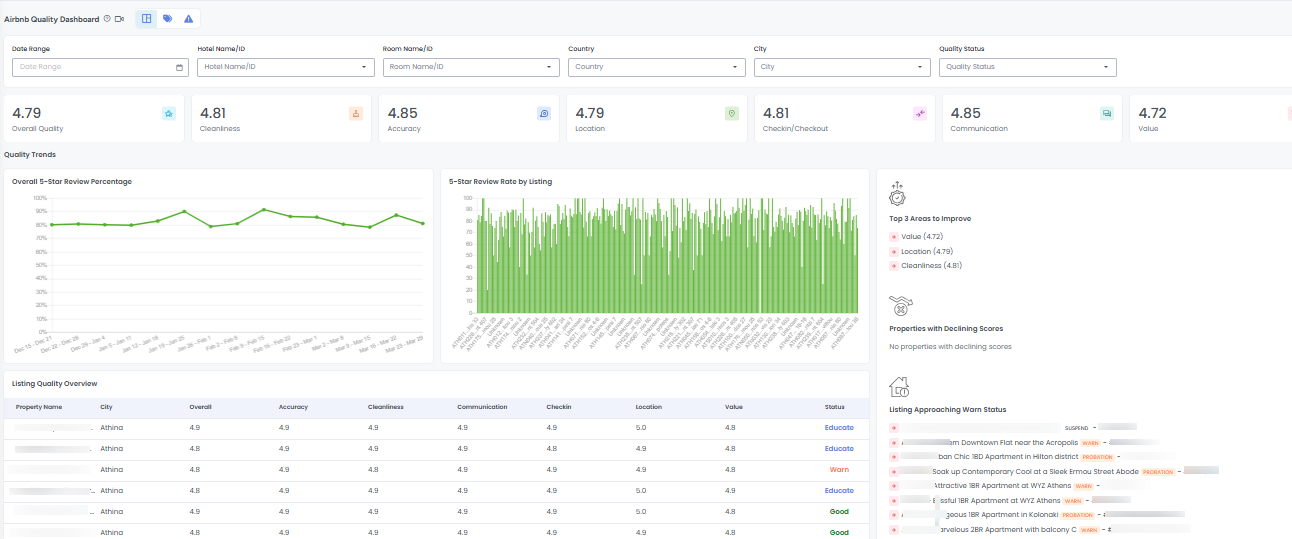Expand the Room Name/ID dropdown
The width and height of the screenshot is (1292, 539).
pyautogui.click(x=471, y=67)
